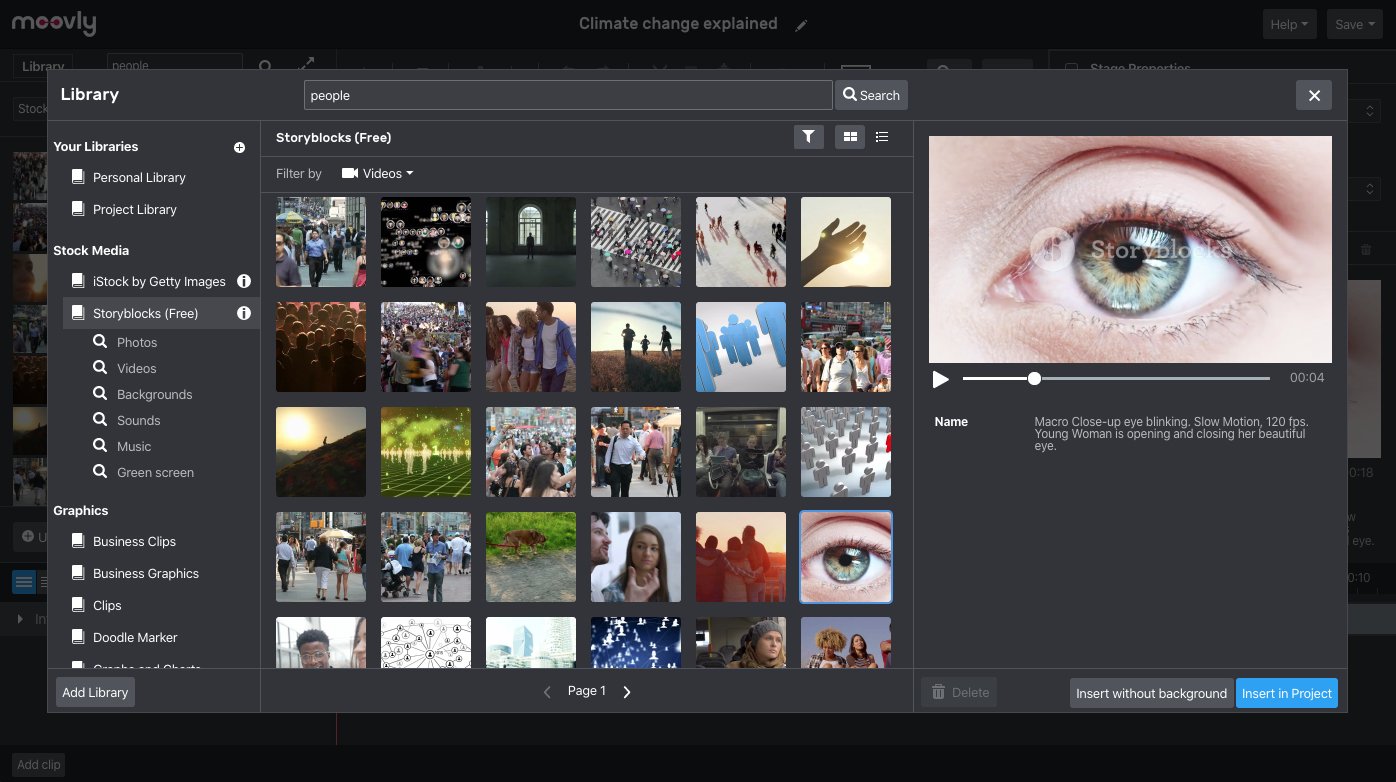Image resolution: width=1396 pixels, height=782 pixels.
Task: Click Insert without background button
Action: point(1151,693)
